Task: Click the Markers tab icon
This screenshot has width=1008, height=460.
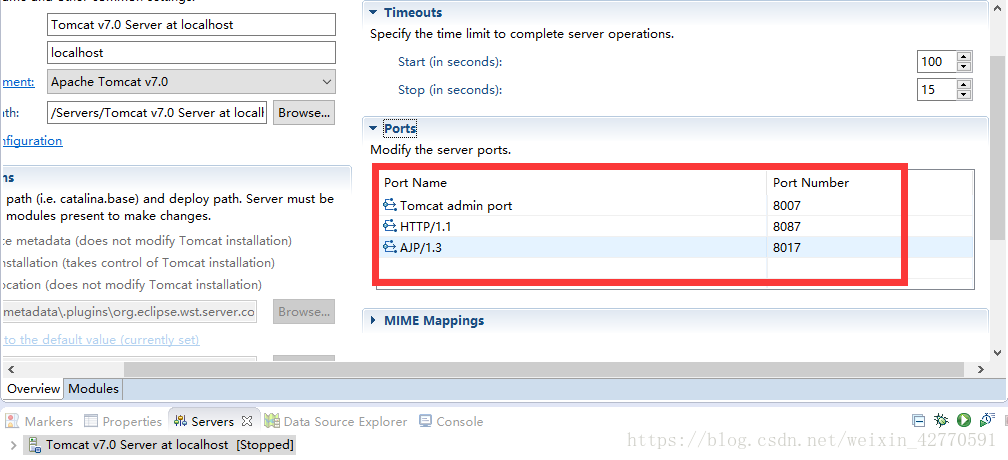Action: click(13, 421)
